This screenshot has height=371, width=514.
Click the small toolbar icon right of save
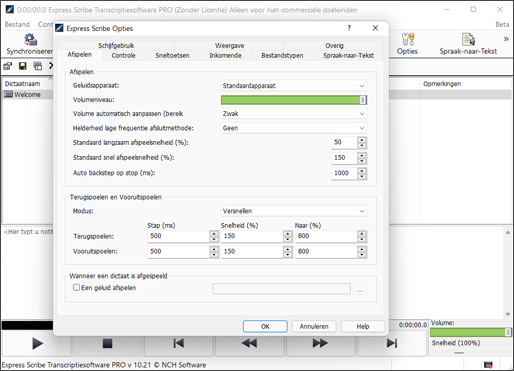38,66
